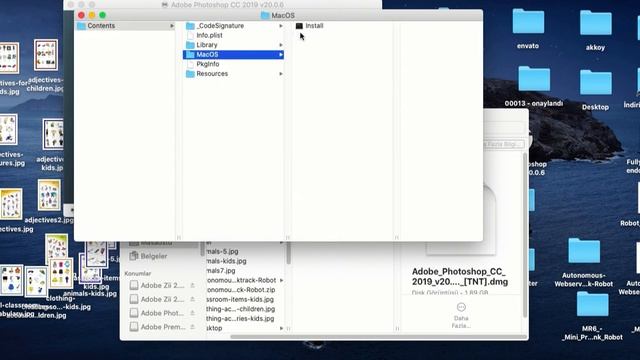Eject the second Adobe Zii 2... volume

point(192,299)
